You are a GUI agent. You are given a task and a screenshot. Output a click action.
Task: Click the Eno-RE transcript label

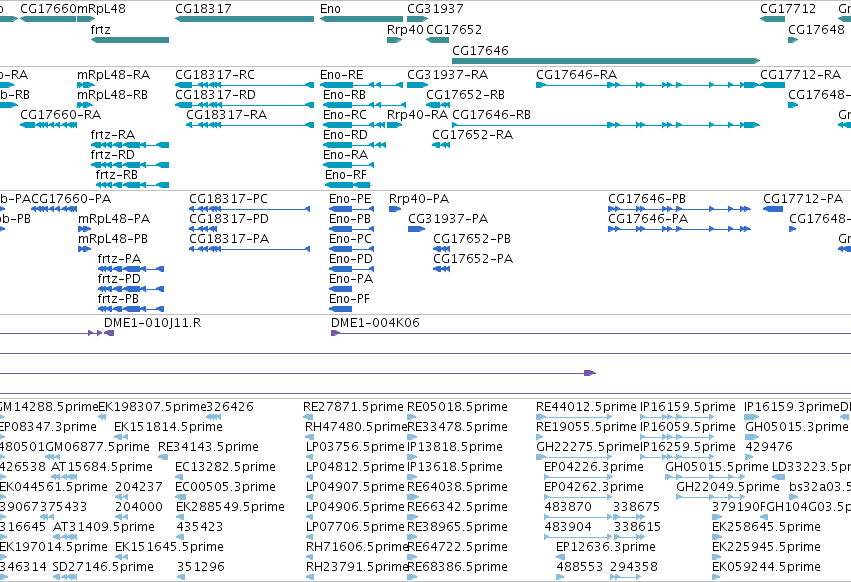pyautogui.click(x=341, y=74)
